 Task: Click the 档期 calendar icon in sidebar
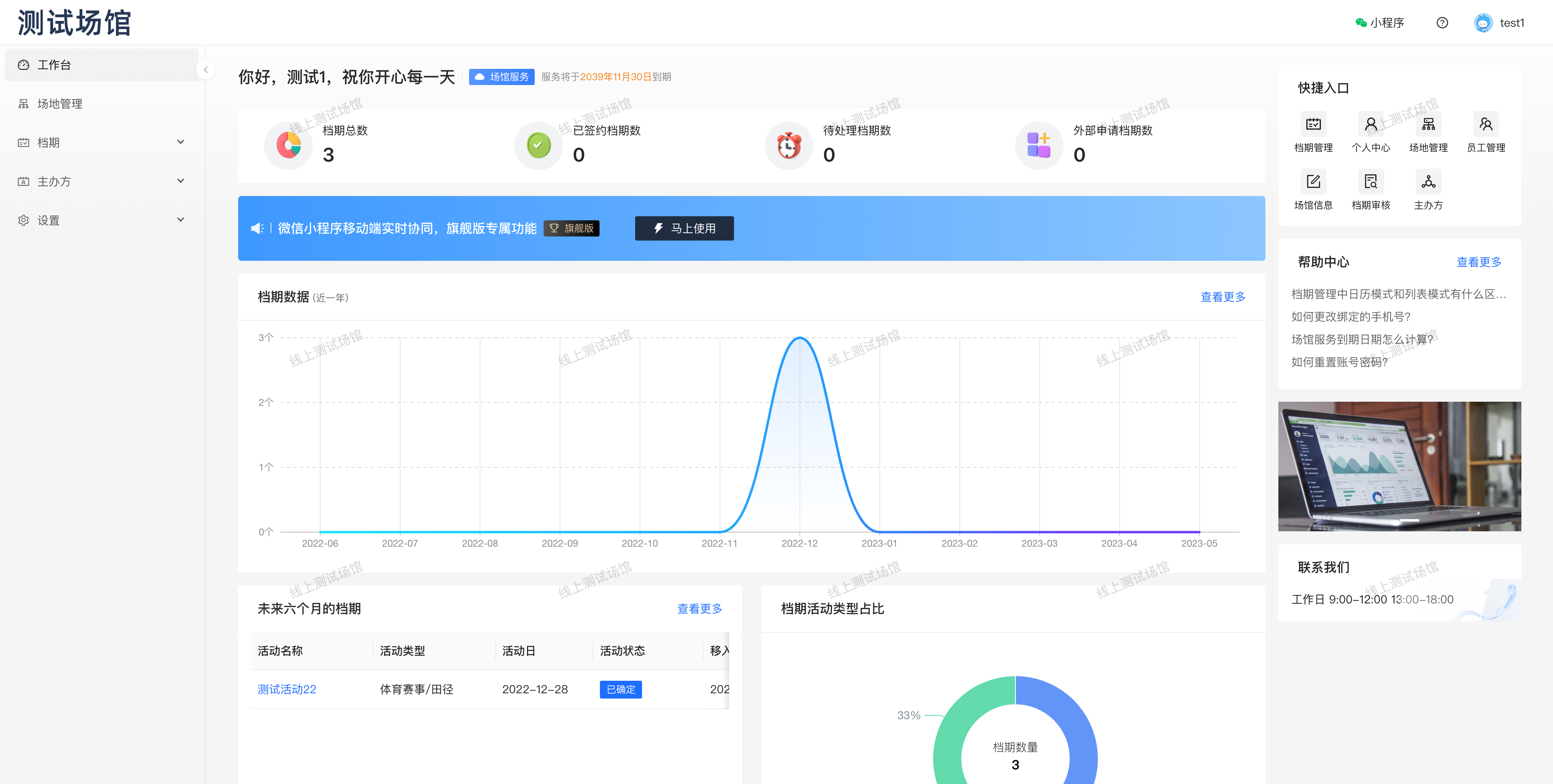(23, 143)
